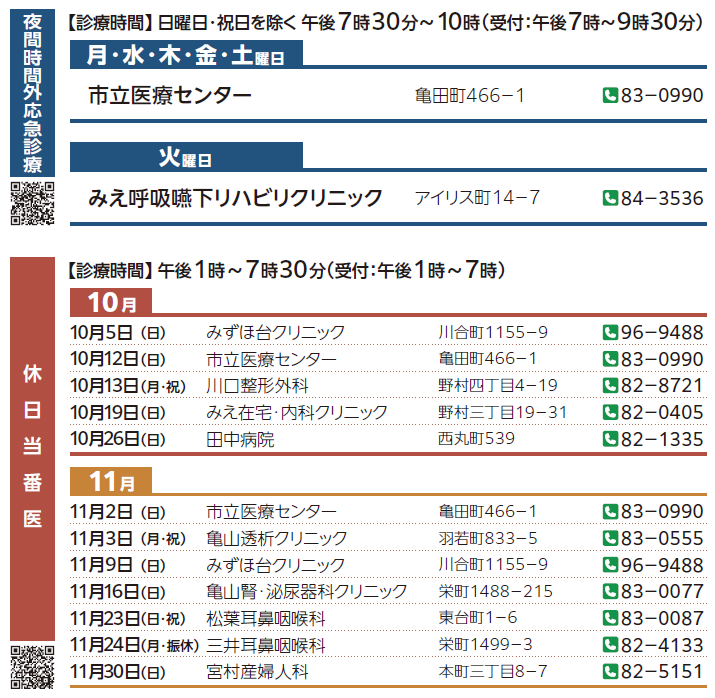Screen dimensions: 715x698
Task: Click the QR code below 休日当番医
Action: click(31, 668)
